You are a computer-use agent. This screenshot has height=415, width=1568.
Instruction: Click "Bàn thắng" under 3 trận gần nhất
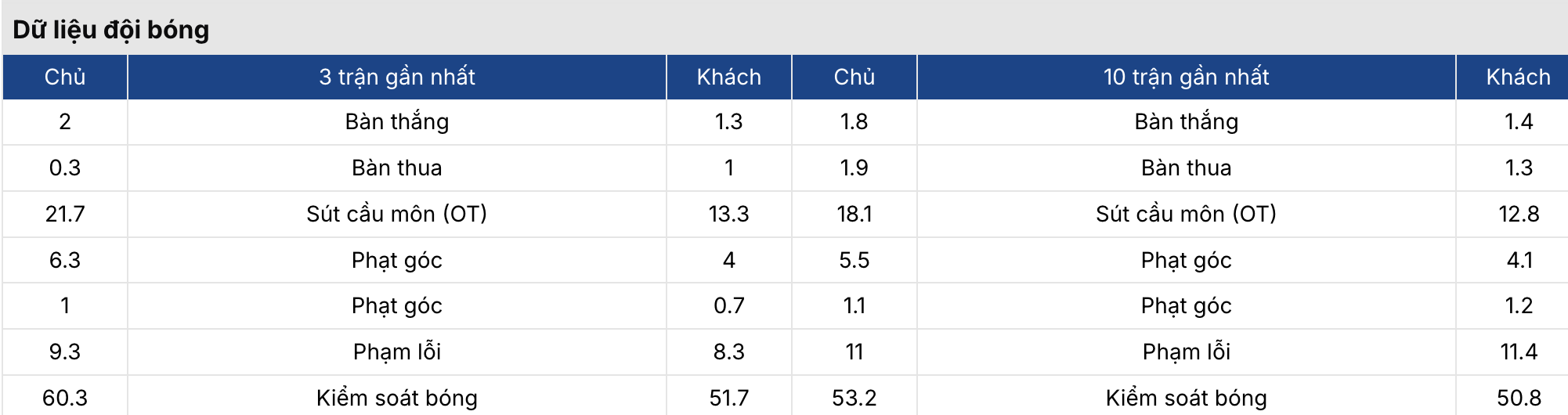pyautogui.click(x=396, y=122)
